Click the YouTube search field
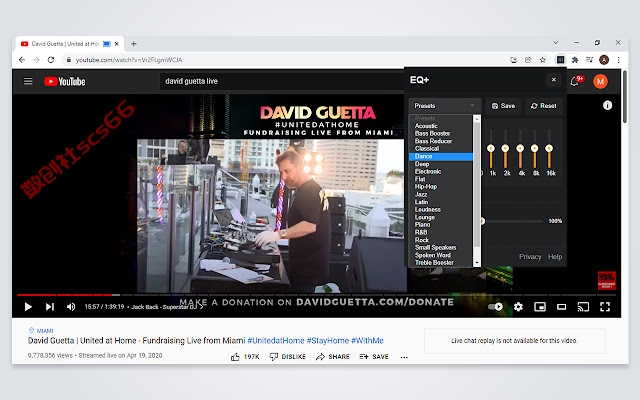This screenshot has width=640, height=400. tap(282, 81)
